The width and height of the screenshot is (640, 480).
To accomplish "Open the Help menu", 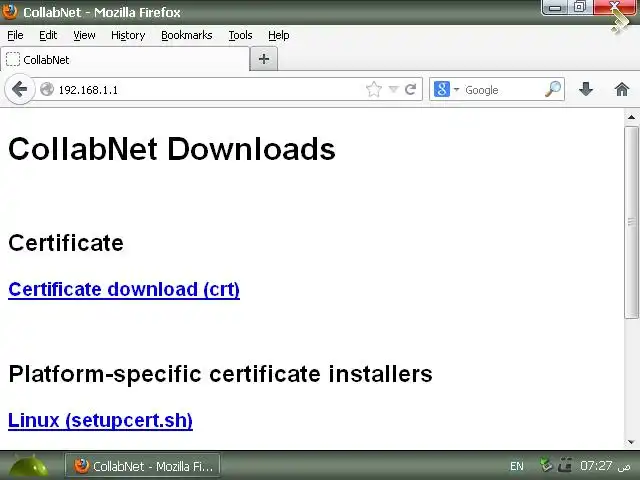I will click(278, 36).
